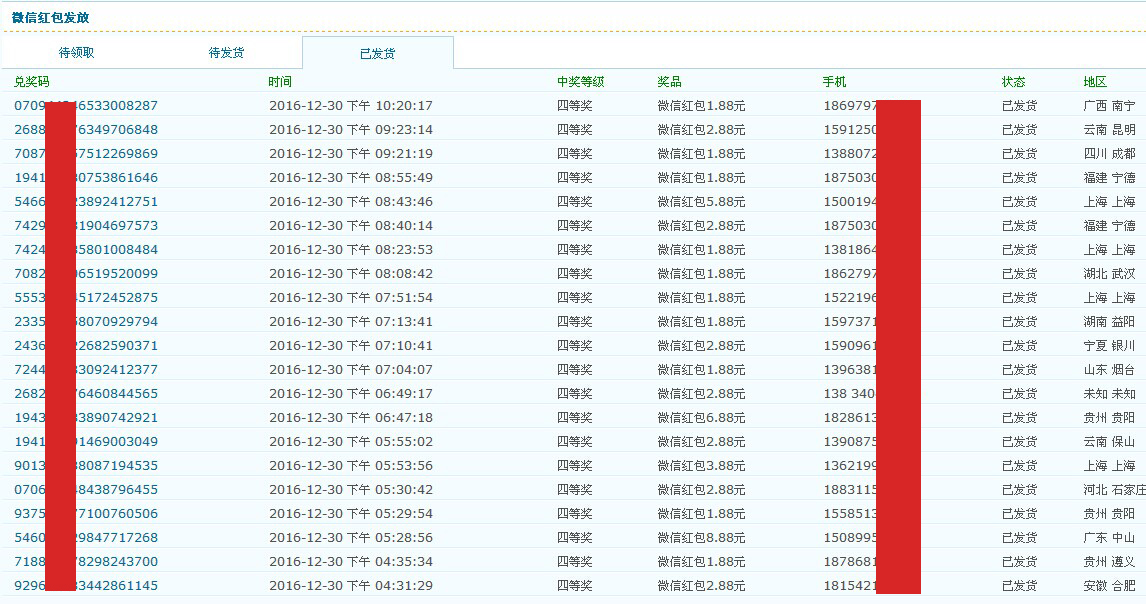Open redemption code ending 8087194535
Viewport: 1146px width, 604px height.
tap(86, 465)
